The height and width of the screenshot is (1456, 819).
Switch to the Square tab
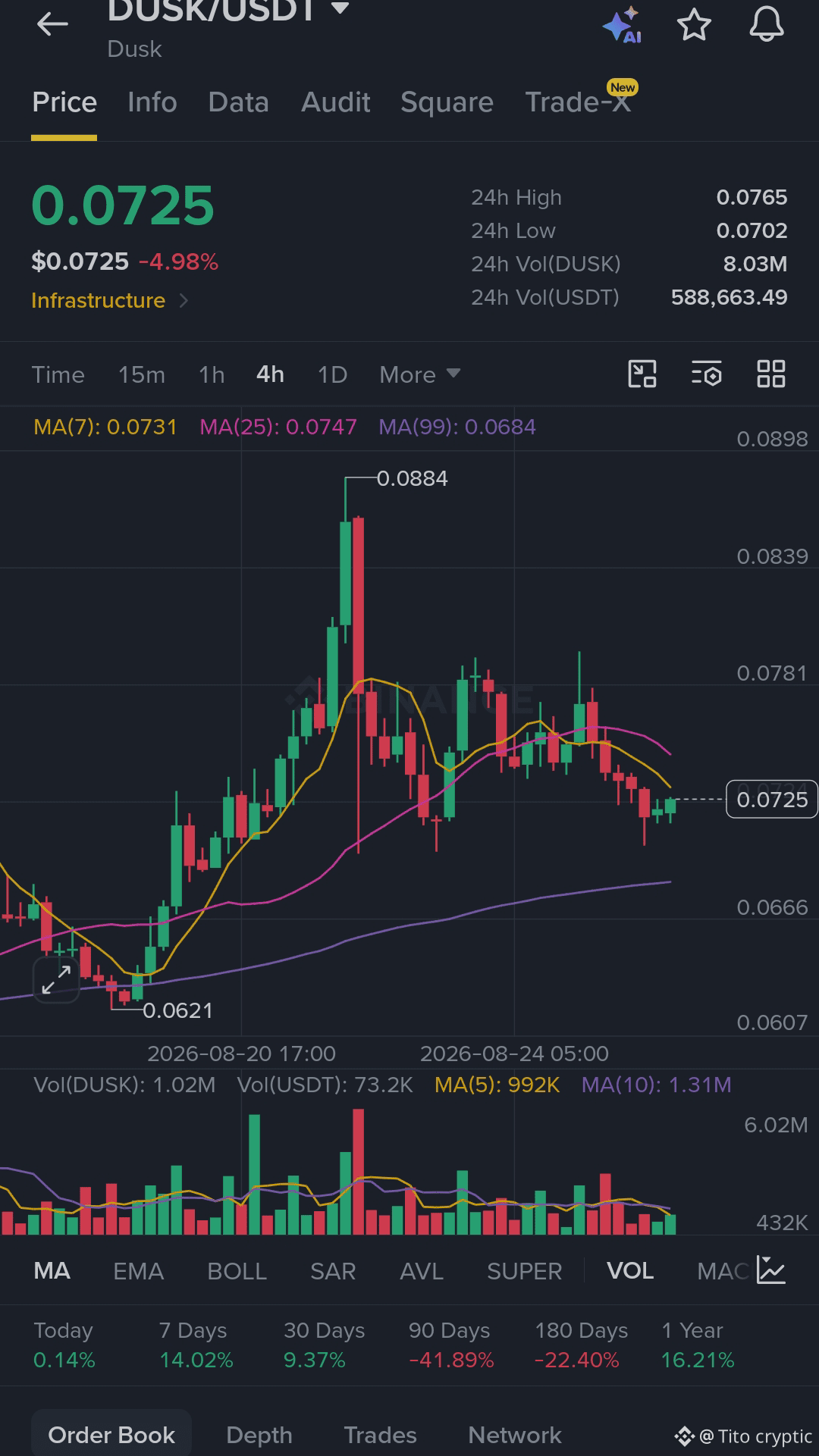pyautogui.click(x=447, y=102)
